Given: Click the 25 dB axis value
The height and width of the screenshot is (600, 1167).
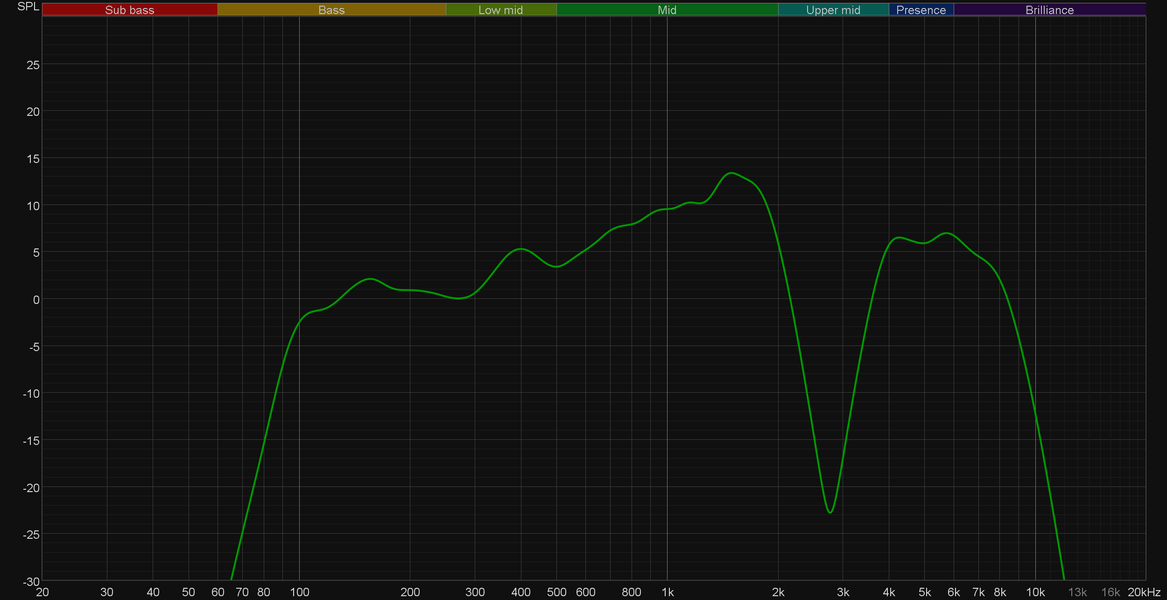Looking at the screenshot, I should [33, 65].
